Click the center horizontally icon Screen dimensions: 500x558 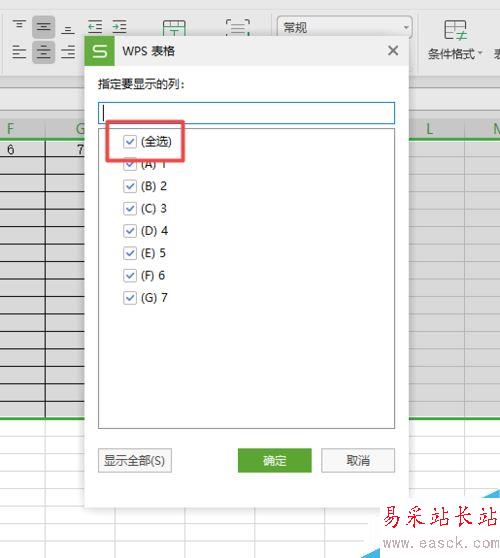click(x=43, y=52)
